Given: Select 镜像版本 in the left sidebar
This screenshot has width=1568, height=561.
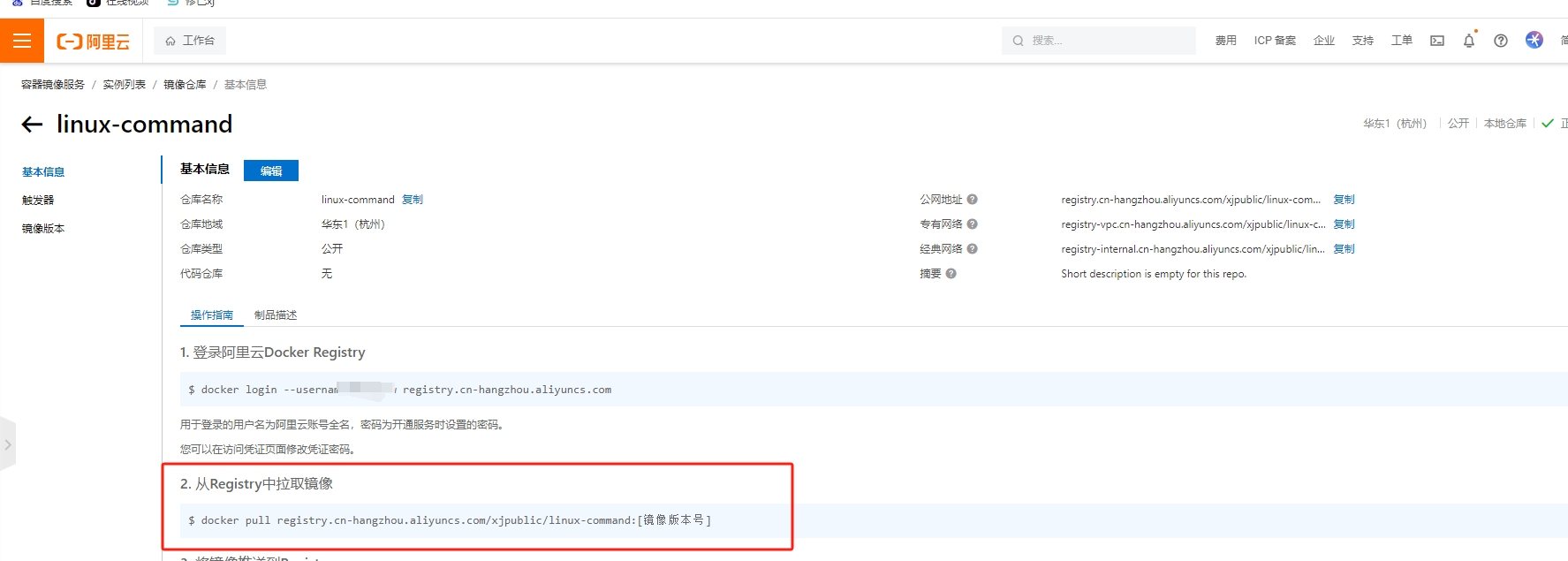Looking at the screenshot, I should (43, 229).
